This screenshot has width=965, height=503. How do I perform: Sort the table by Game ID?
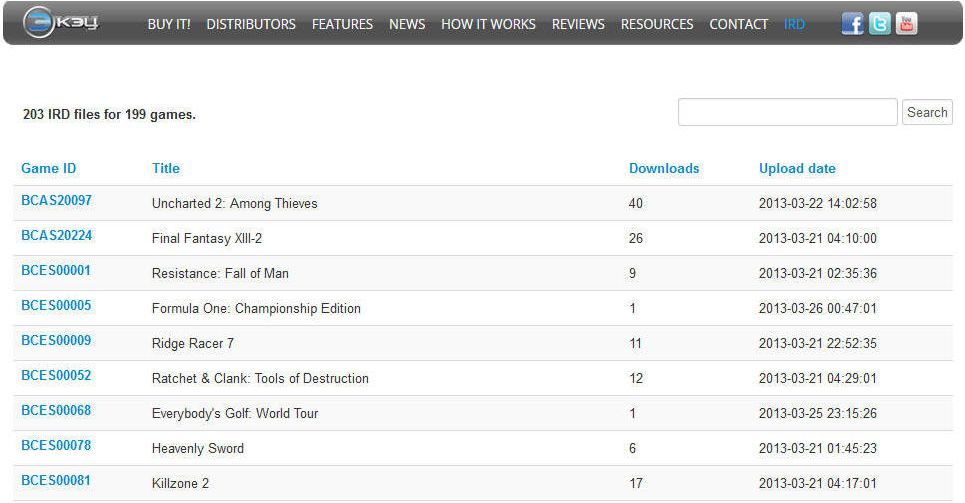point(49,168)
